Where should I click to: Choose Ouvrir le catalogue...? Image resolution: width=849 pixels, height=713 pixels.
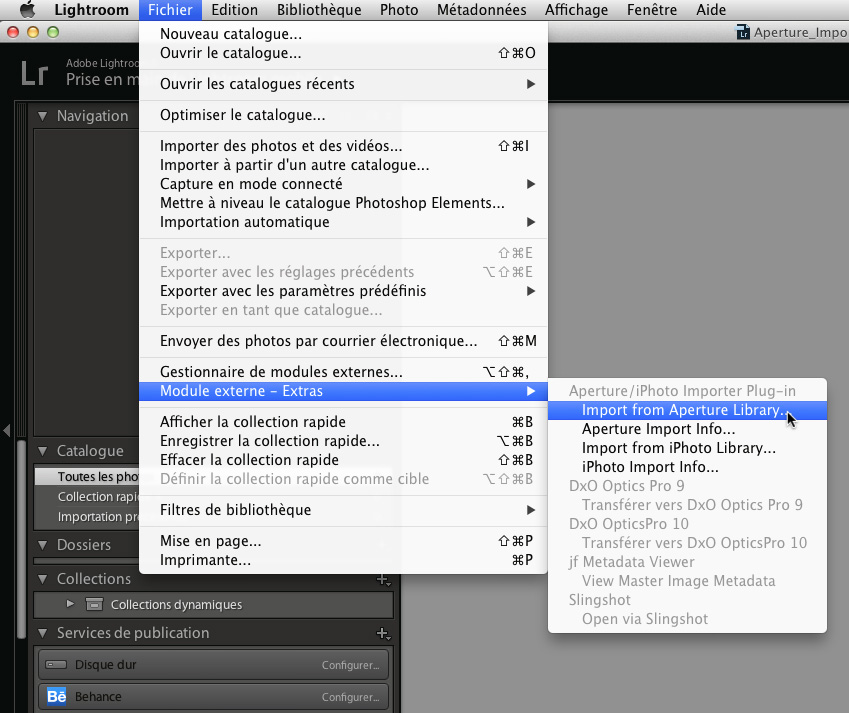pyautogui.click(x=343, y=53)
